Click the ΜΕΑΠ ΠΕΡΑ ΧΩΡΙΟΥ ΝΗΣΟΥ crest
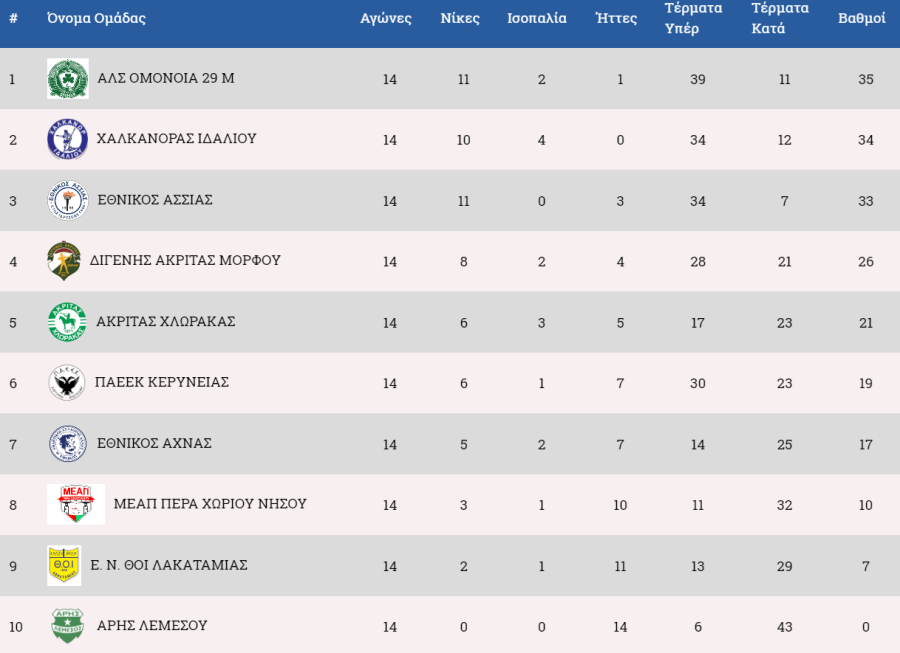 76,504
